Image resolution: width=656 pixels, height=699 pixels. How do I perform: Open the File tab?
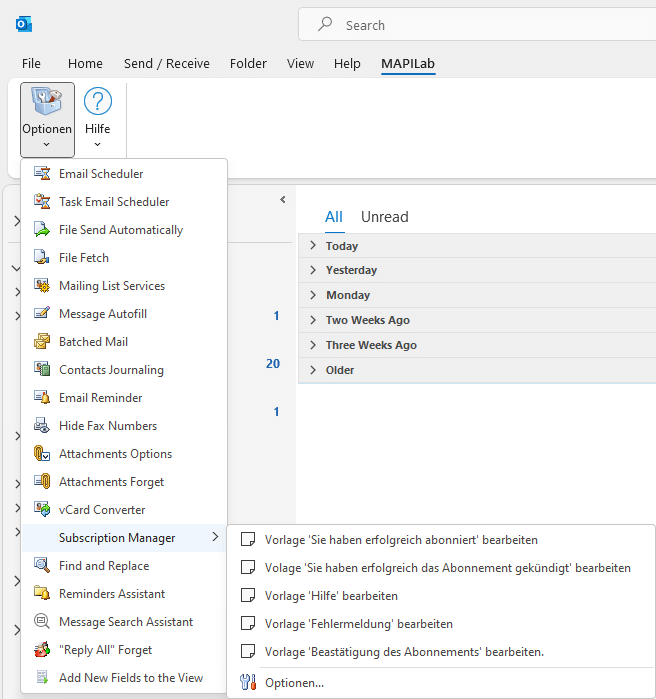point(31,64)
